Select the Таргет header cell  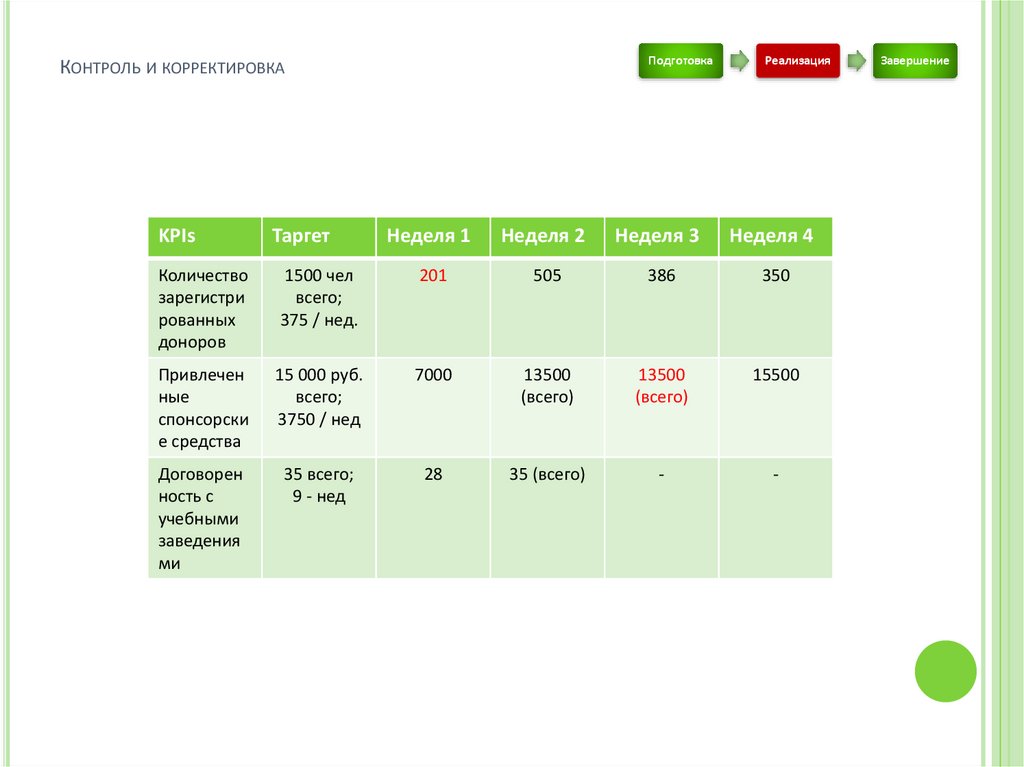pos(319,237)
